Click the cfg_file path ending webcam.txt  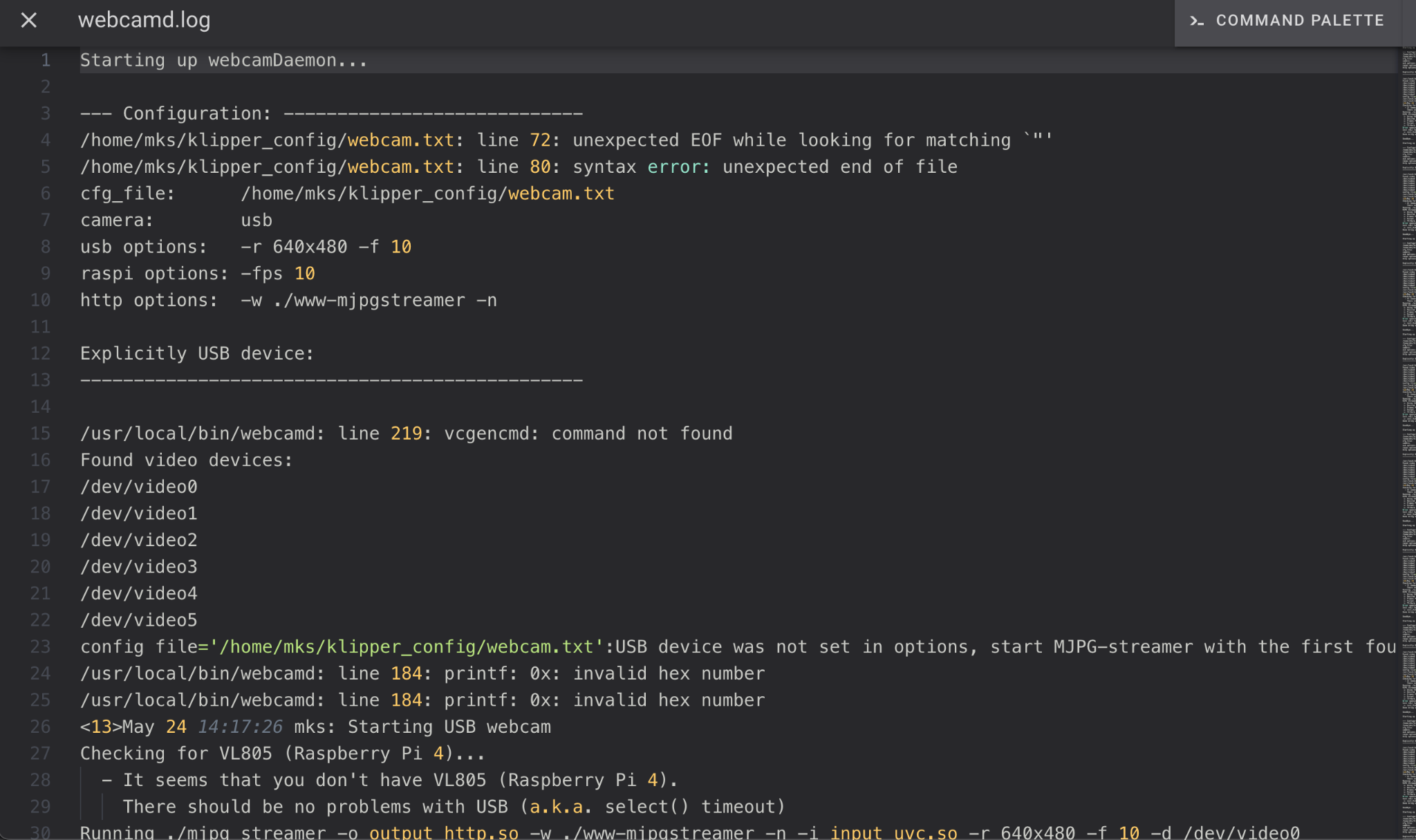[x=427, y=194]
